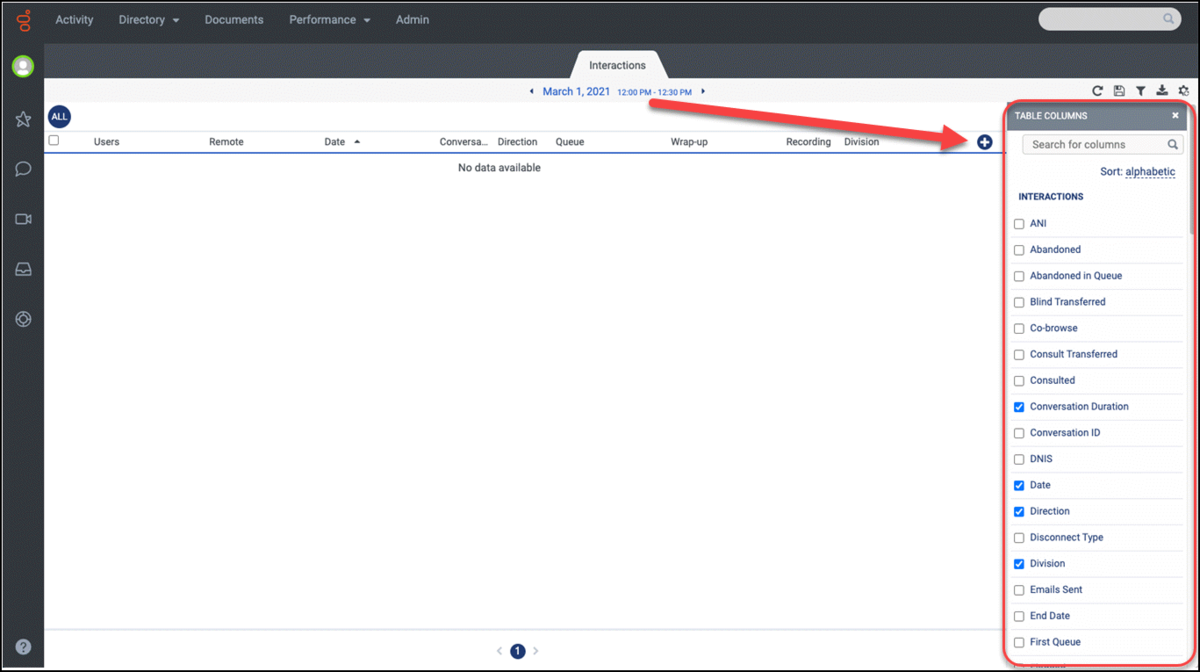1200x672 pixels.
Task: Open the chat bubble sidebar icon
Action: (23, 169)
